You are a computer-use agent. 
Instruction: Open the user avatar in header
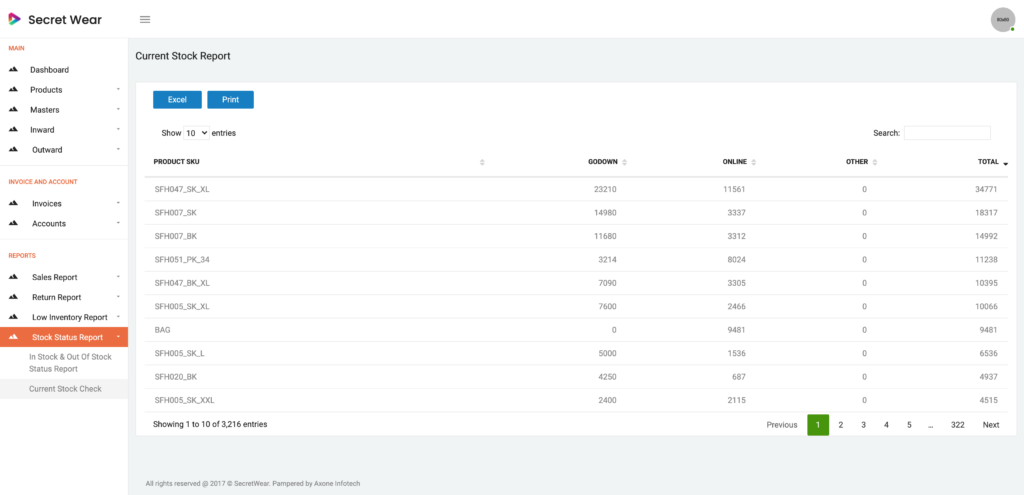pos(1002,19)
